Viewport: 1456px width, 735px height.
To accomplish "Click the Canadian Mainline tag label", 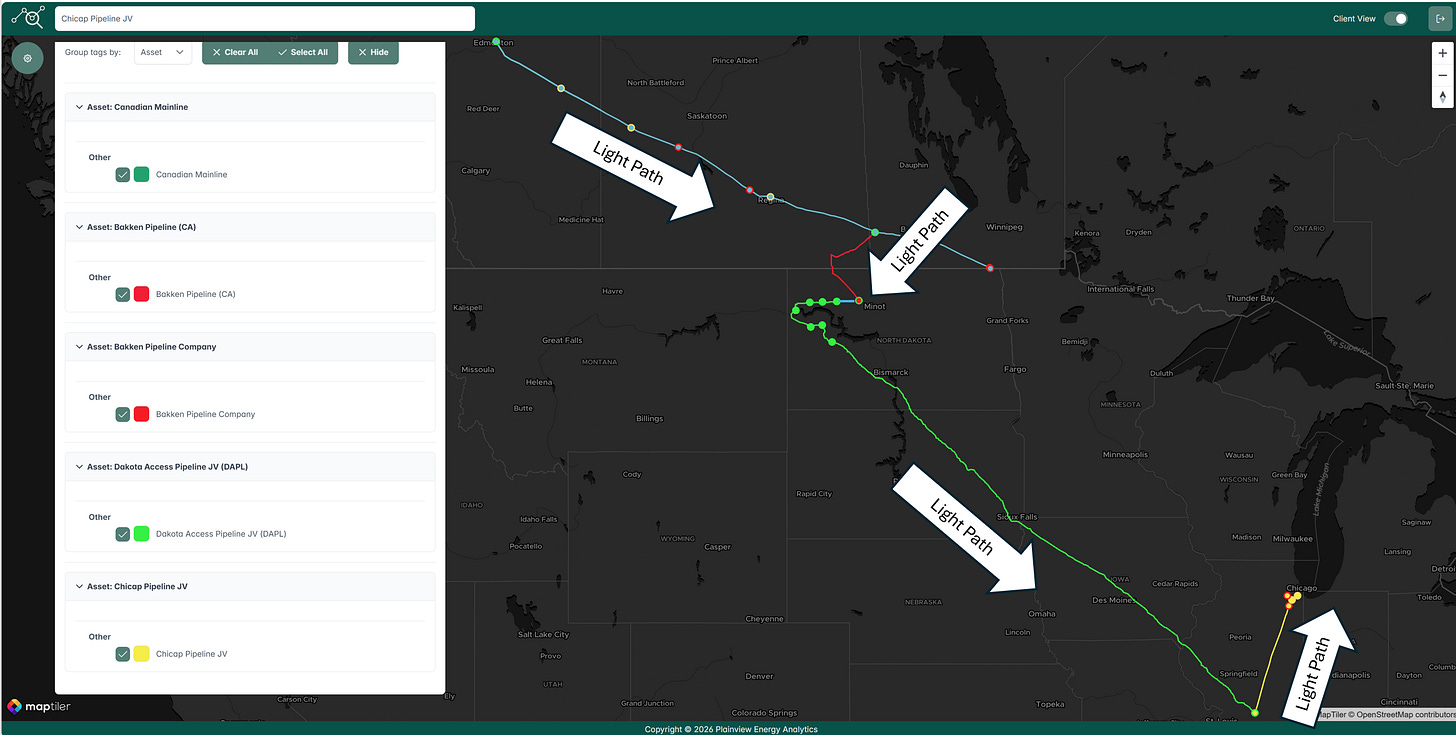I will point(192,174).
